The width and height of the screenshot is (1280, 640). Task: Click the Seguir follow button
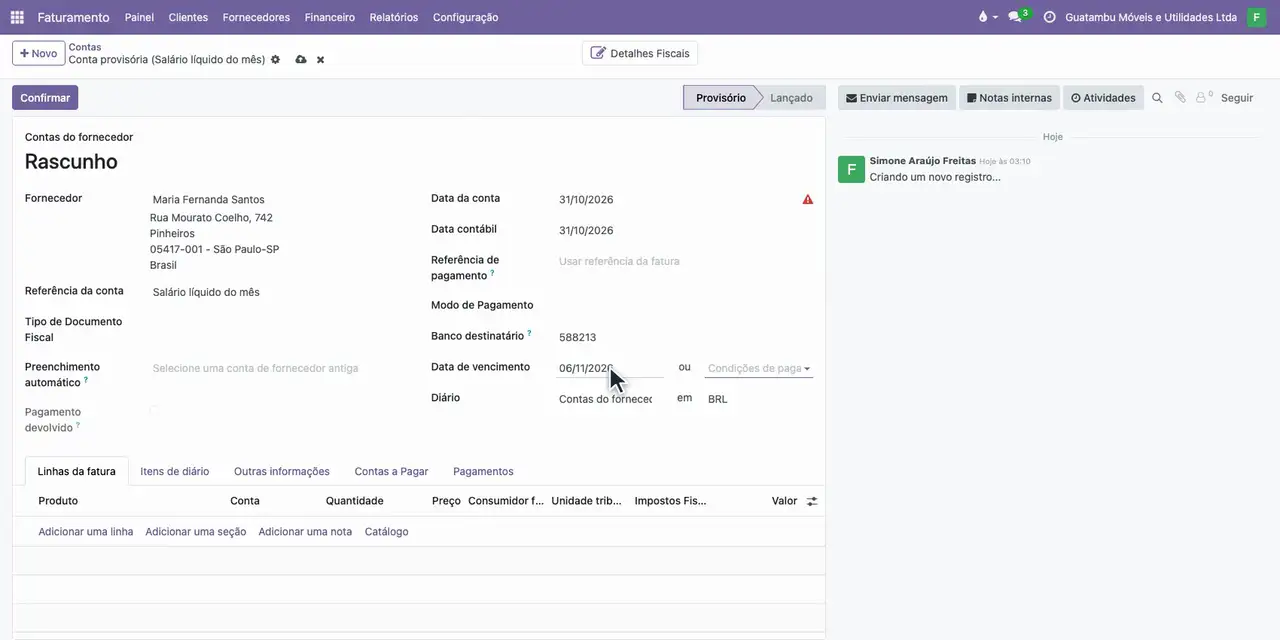pyautogui.click(x=1237, y=98)
